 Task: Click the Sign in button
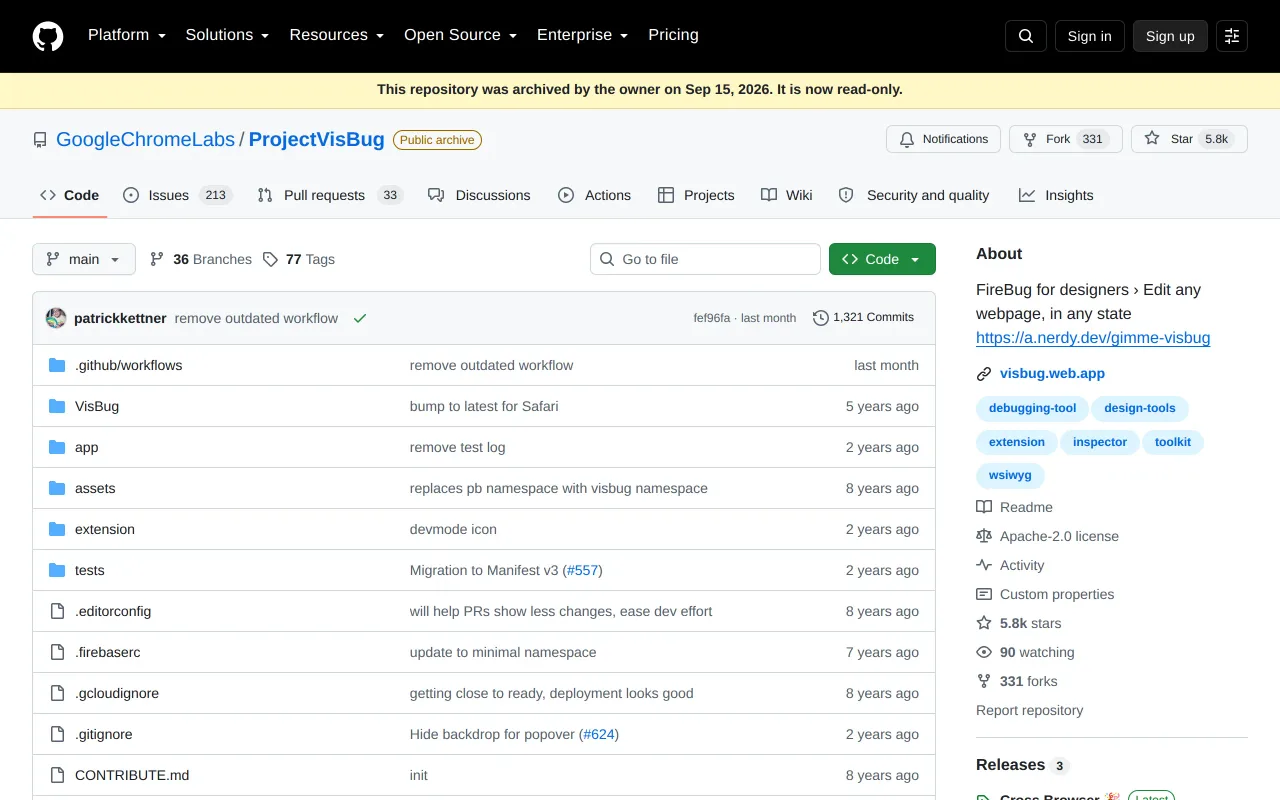(x=1089, y=36)
